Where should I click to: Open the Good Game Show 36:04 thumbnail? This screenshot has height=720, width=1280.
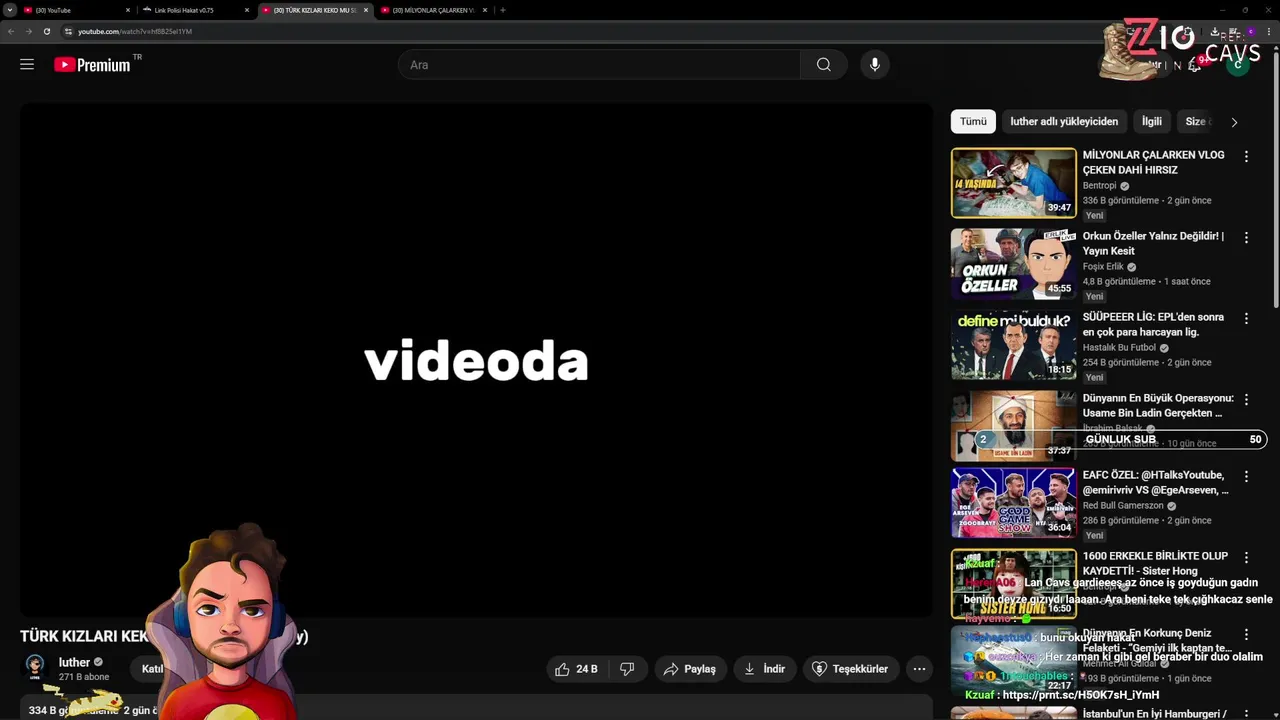pyautogui.click(x=1013, y=503)
